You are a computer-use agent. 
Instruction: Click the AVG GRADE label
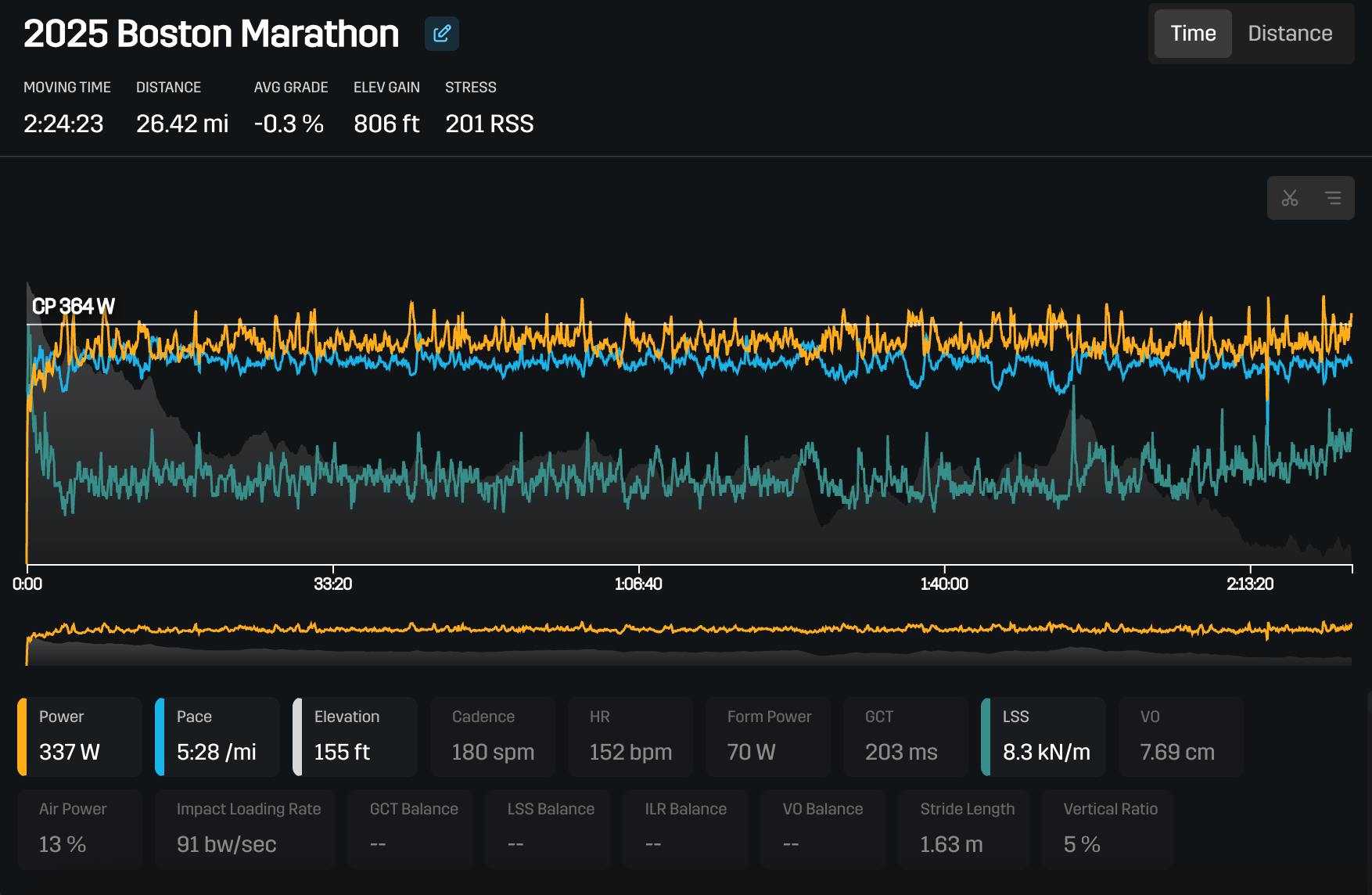(x=291, y=87)
